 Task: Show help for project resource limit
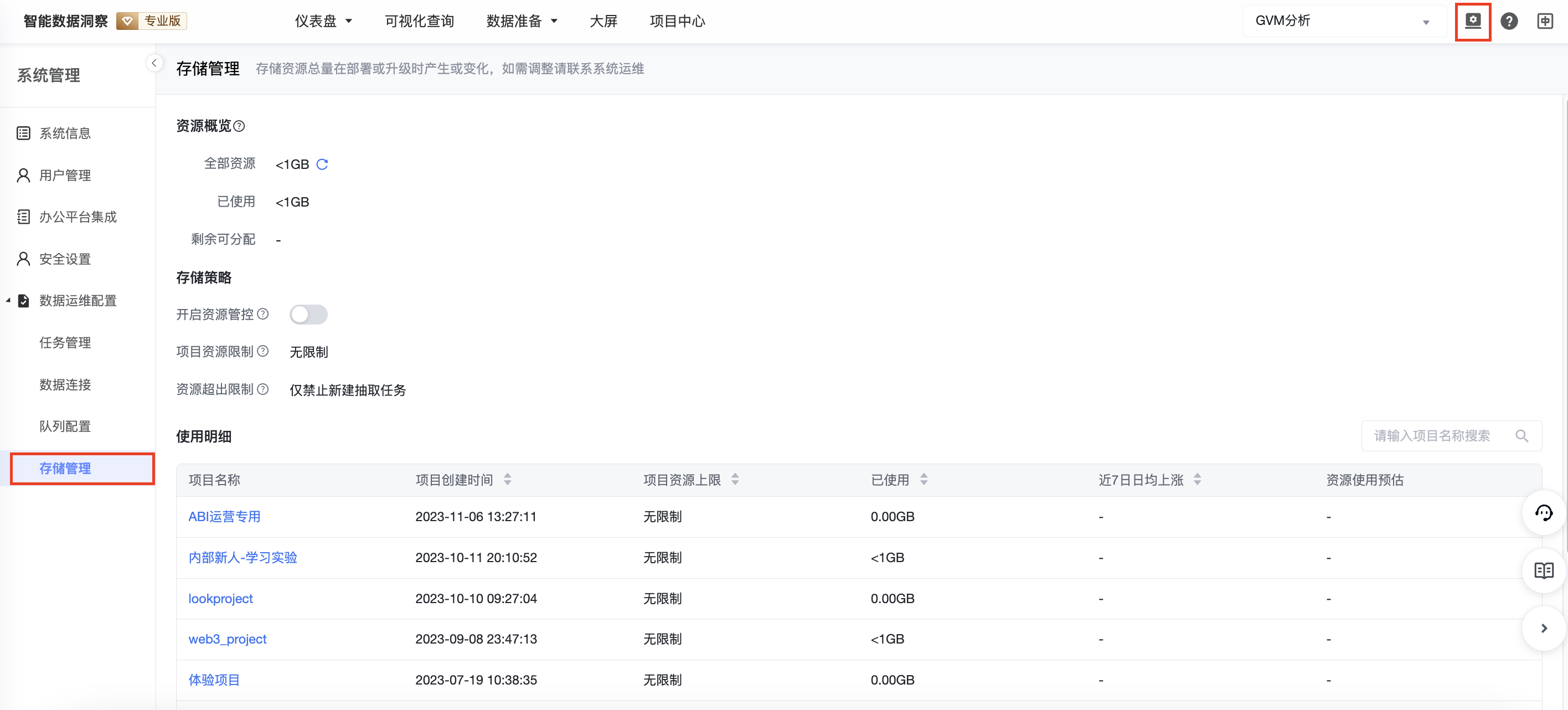[x=262, y=351]
